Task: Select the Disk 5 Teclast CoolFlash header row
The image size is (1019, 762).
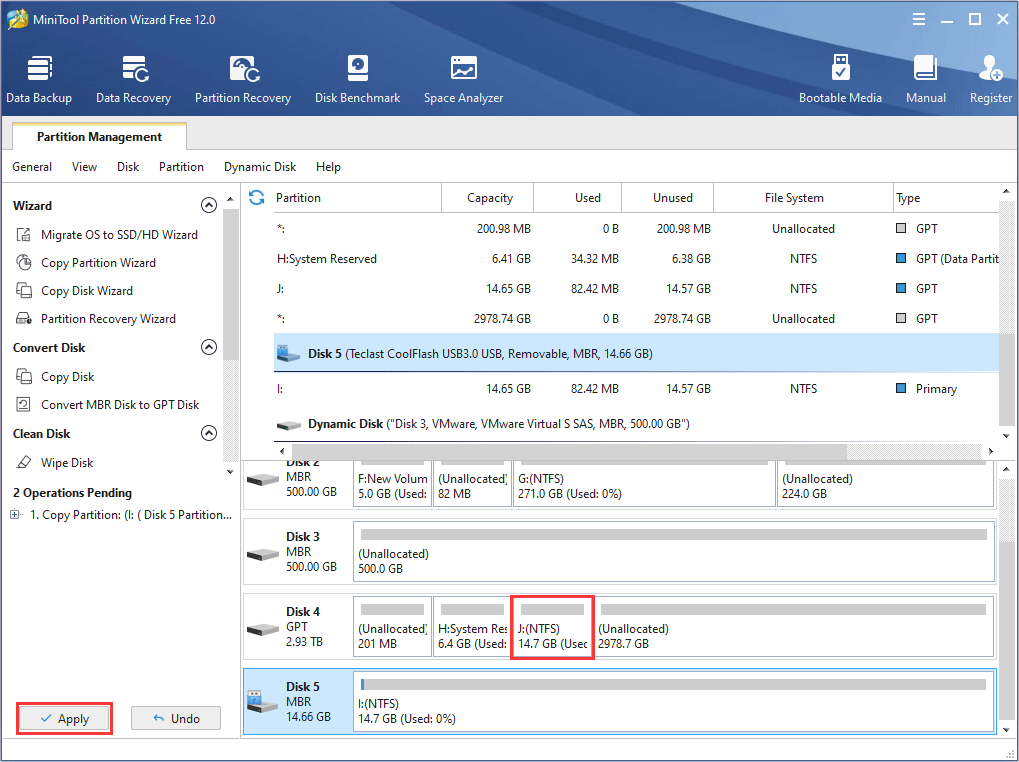Action: pos(636,353)
